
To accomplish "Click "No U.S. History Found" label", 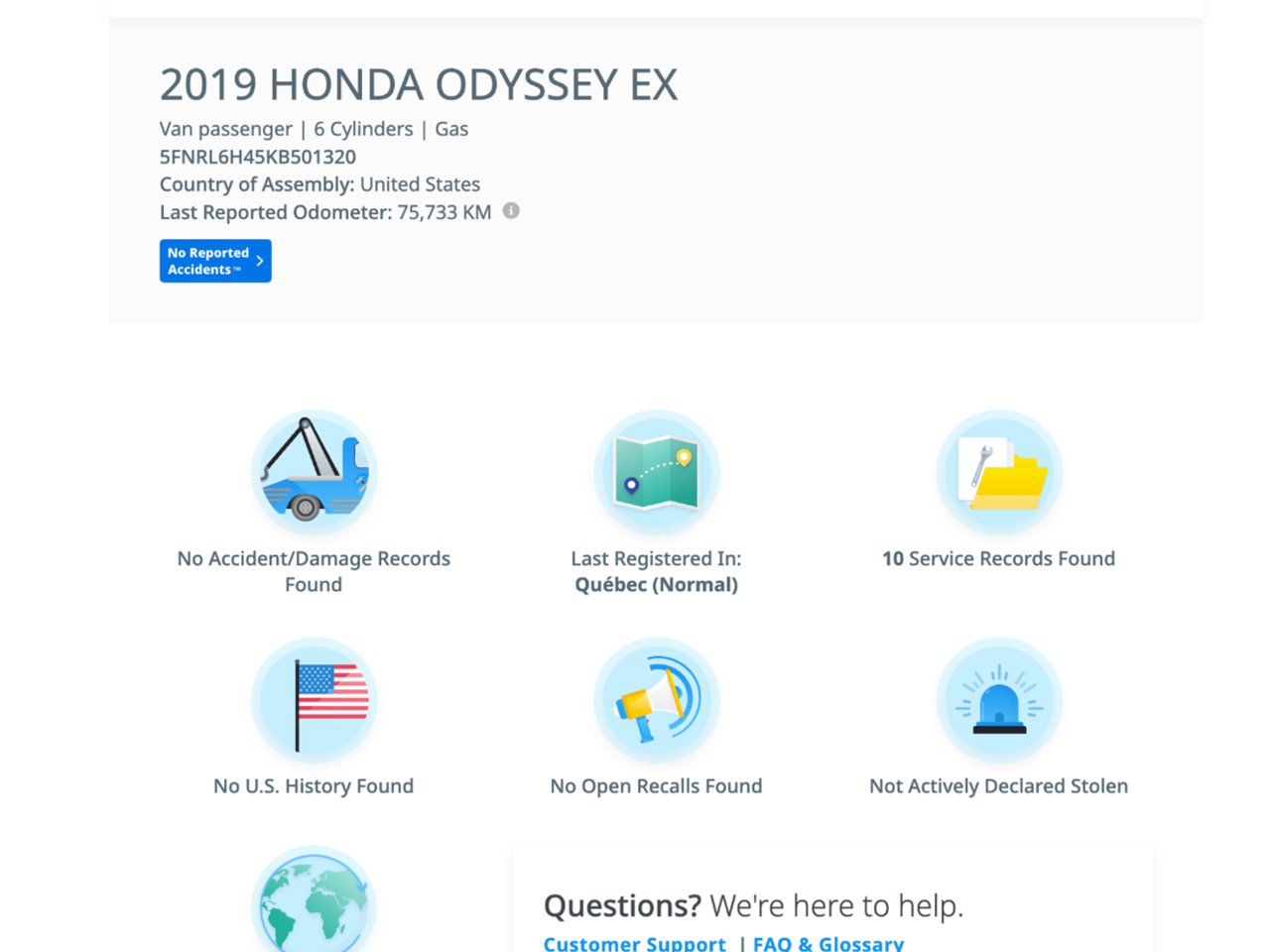I will pyautogui.click(x=314, y=786).
